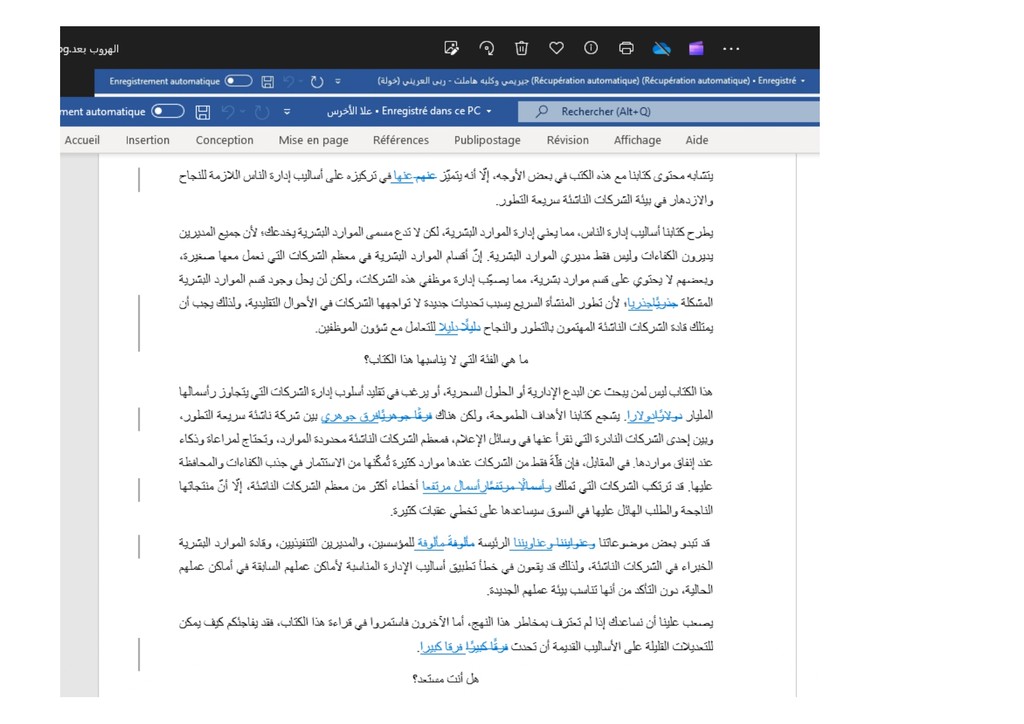Open the Publipostage tab
Screen dimensions: 1024x724
coord(487,140)
